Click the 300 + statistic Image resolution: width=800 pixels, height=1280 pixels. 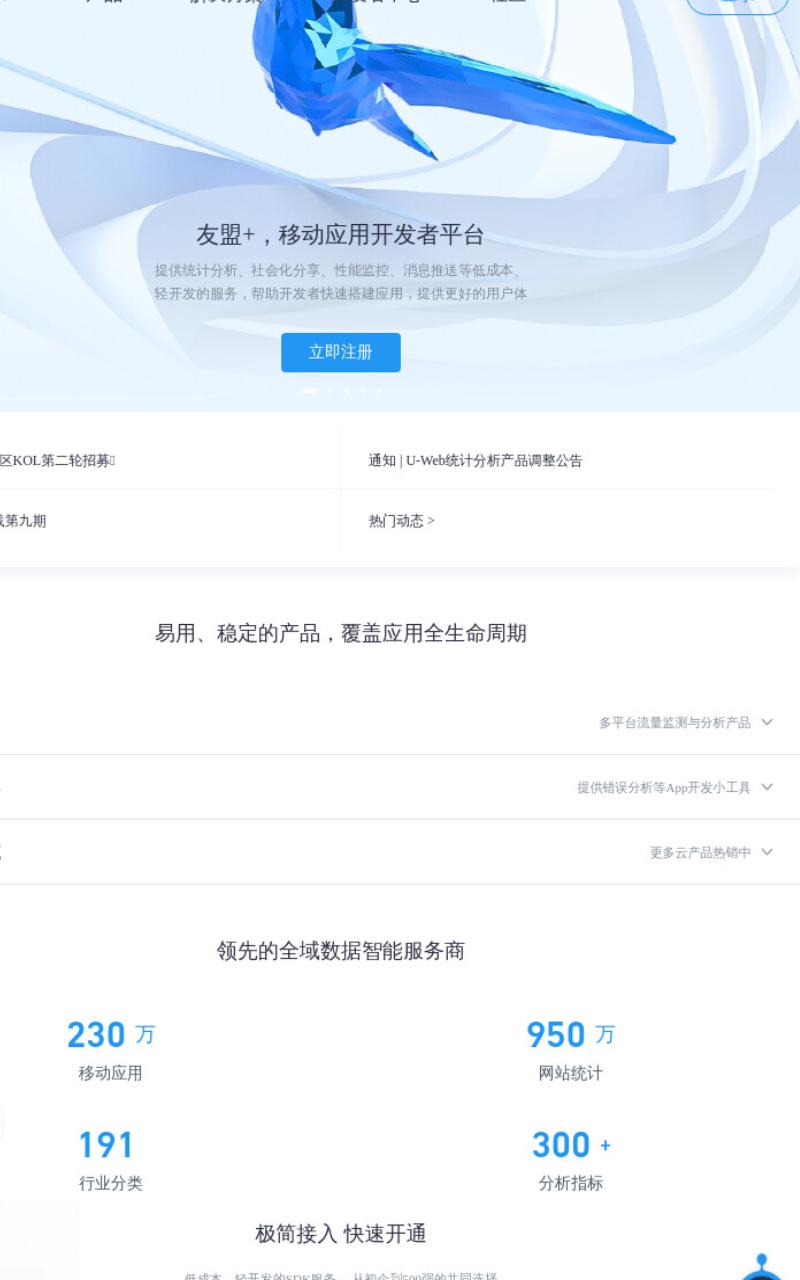[571, 1145]
